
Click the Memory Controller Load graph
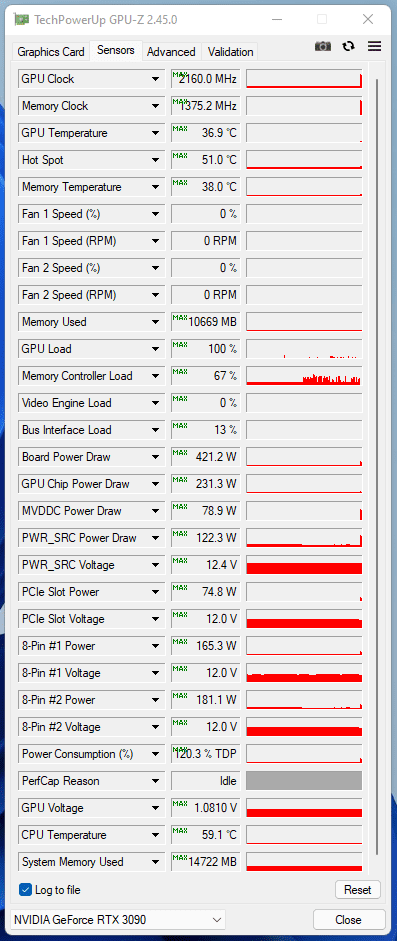(304, 376)
